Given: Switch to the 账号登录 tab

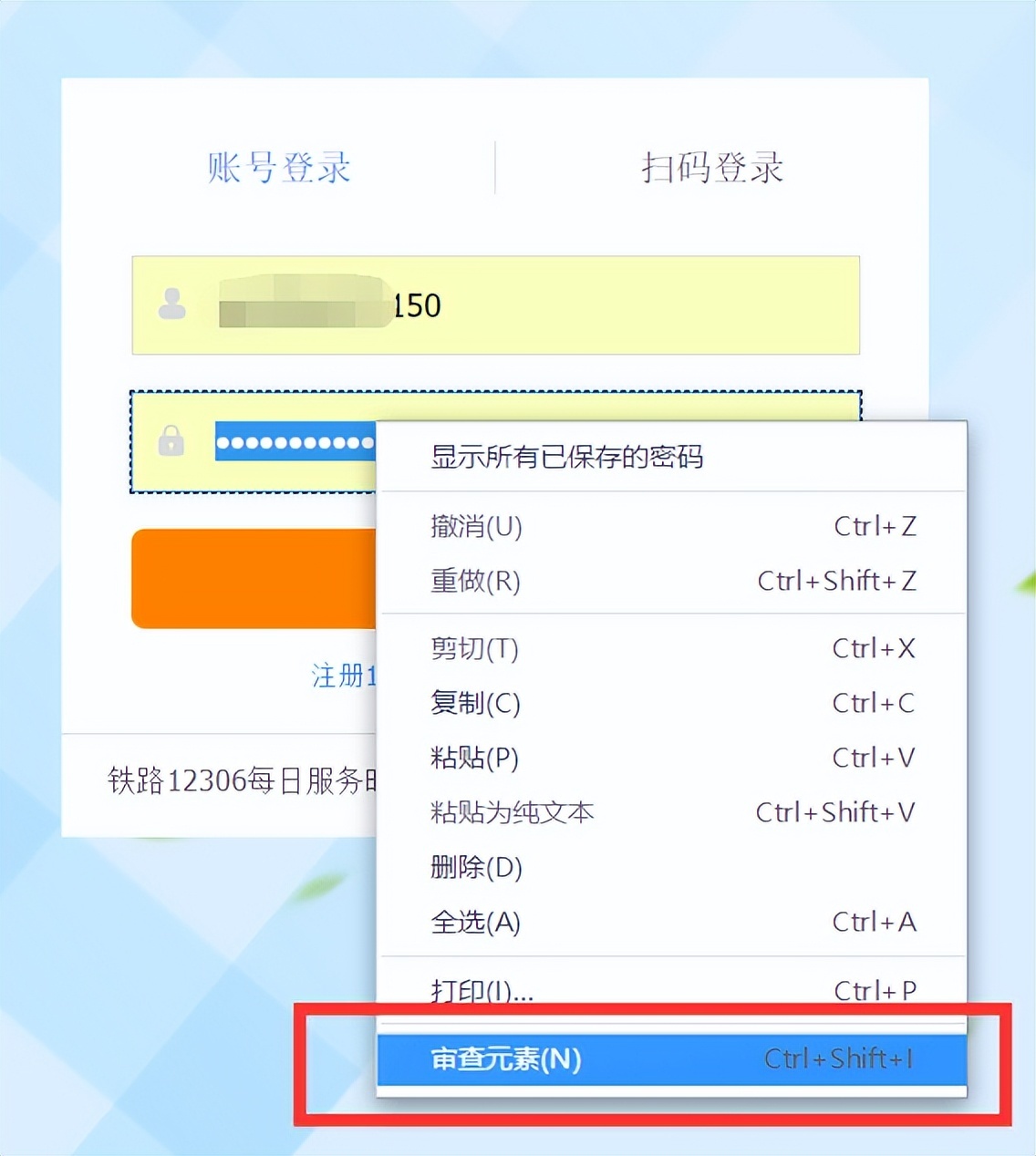Looking at the screenshot, I should 279,168.
